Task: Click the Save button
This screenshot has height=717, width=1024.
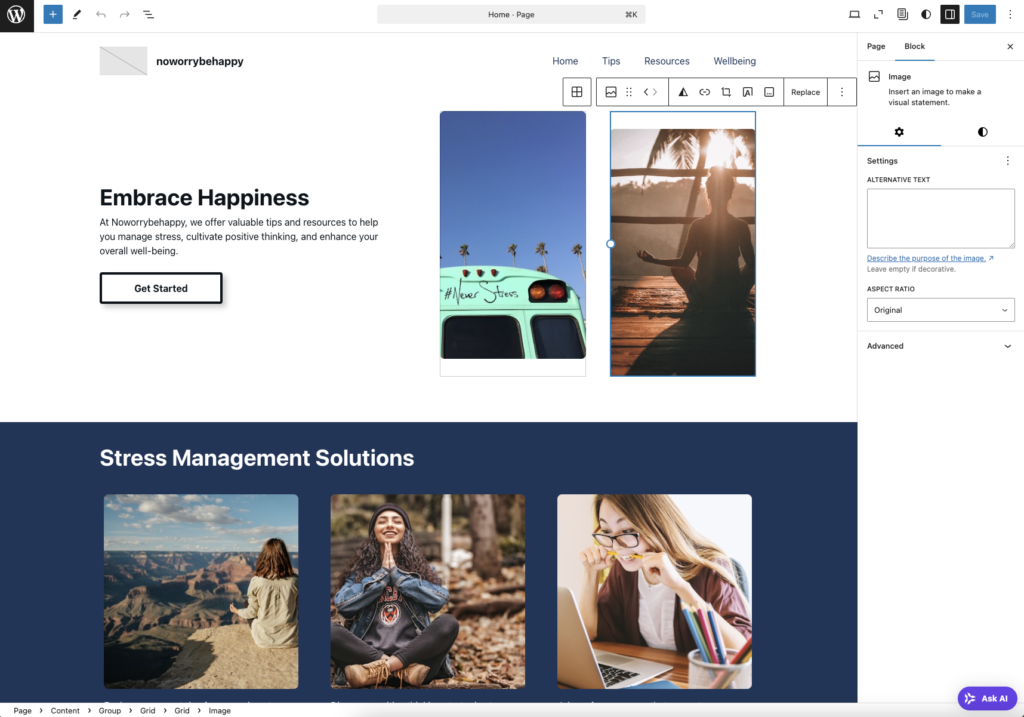Action: 980,14
